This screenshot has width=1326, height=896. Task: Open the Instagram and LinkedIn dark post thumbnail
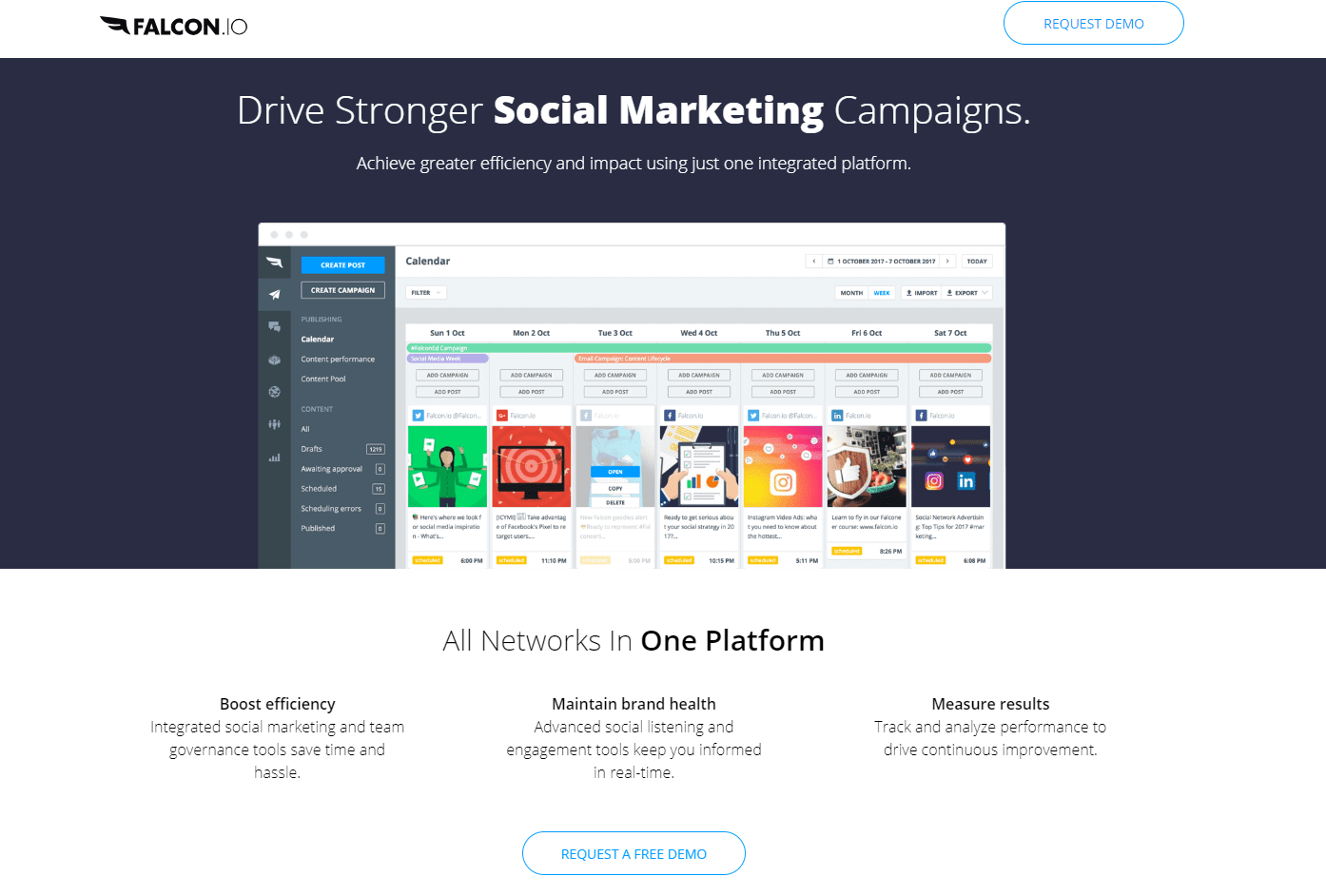[950, 466]
